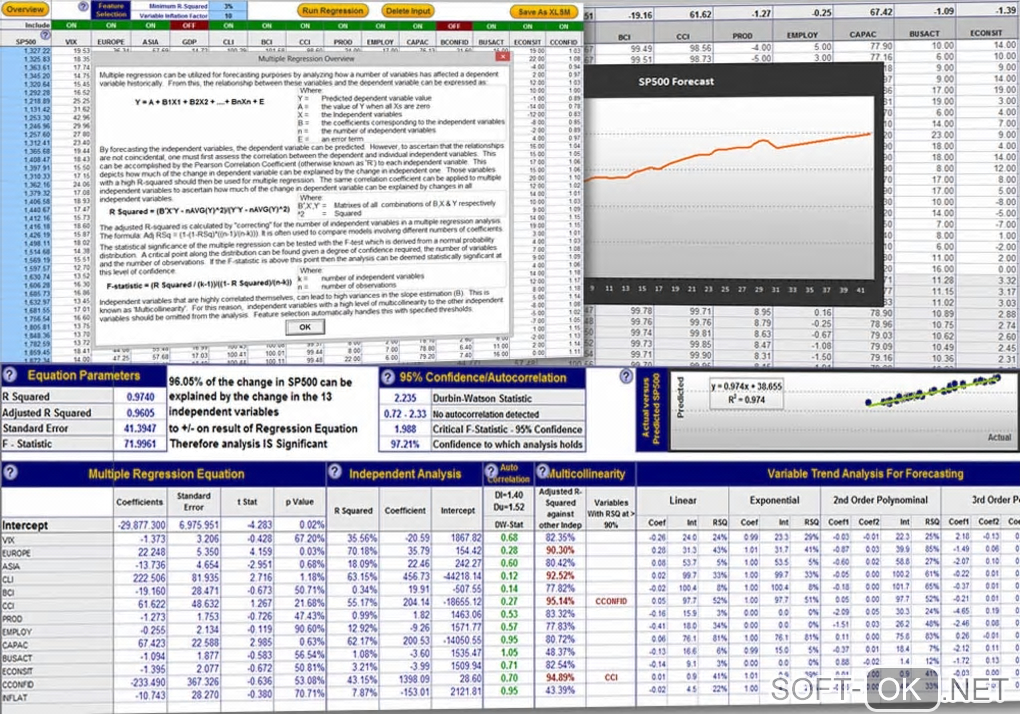Select the R Squared value 0.9740
This screenshot has width=1020, height=714.
140,397
